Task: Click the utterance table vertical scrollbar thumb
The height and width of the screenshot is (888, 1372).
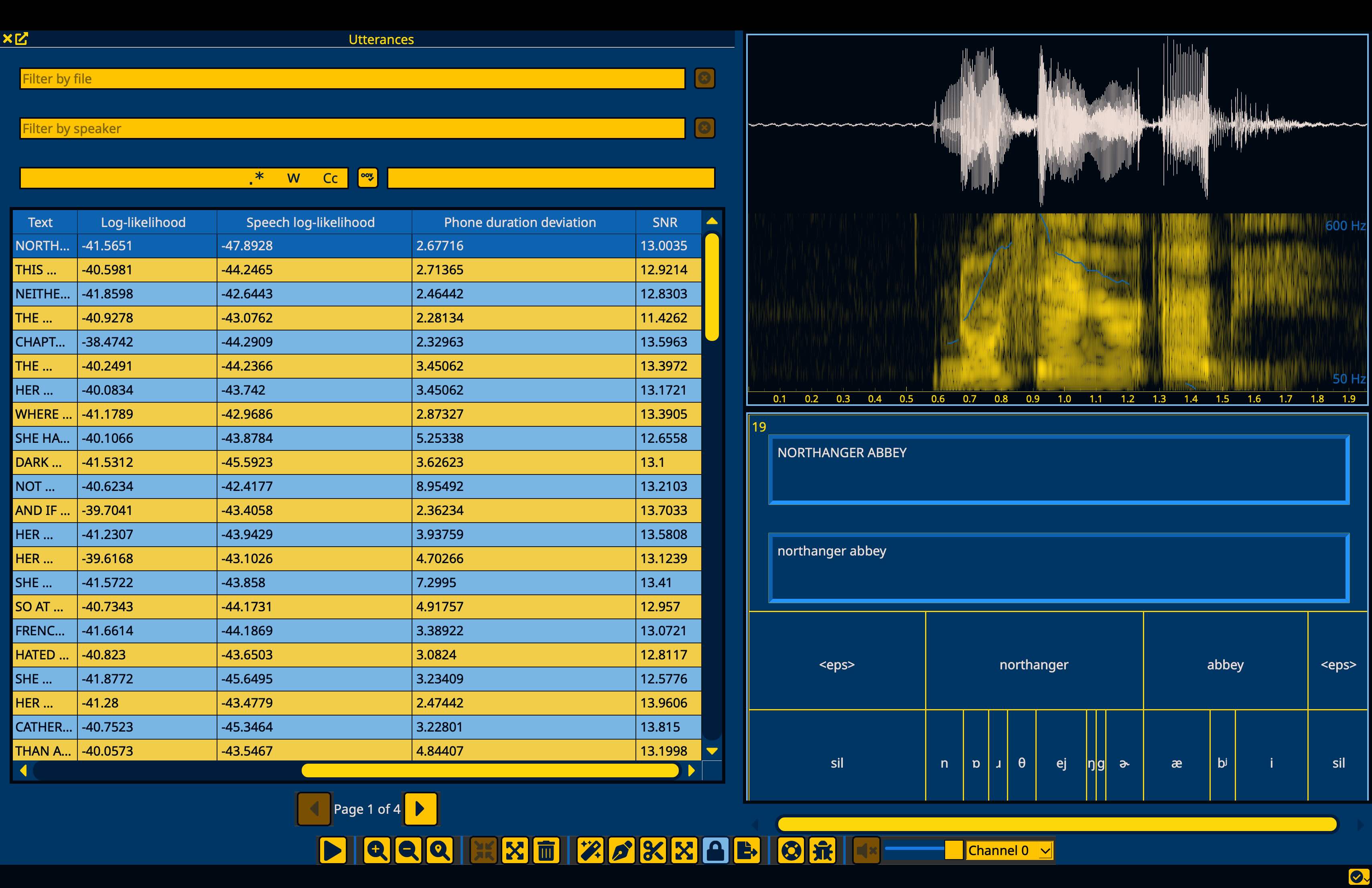Action: click(x=712, y=287)
